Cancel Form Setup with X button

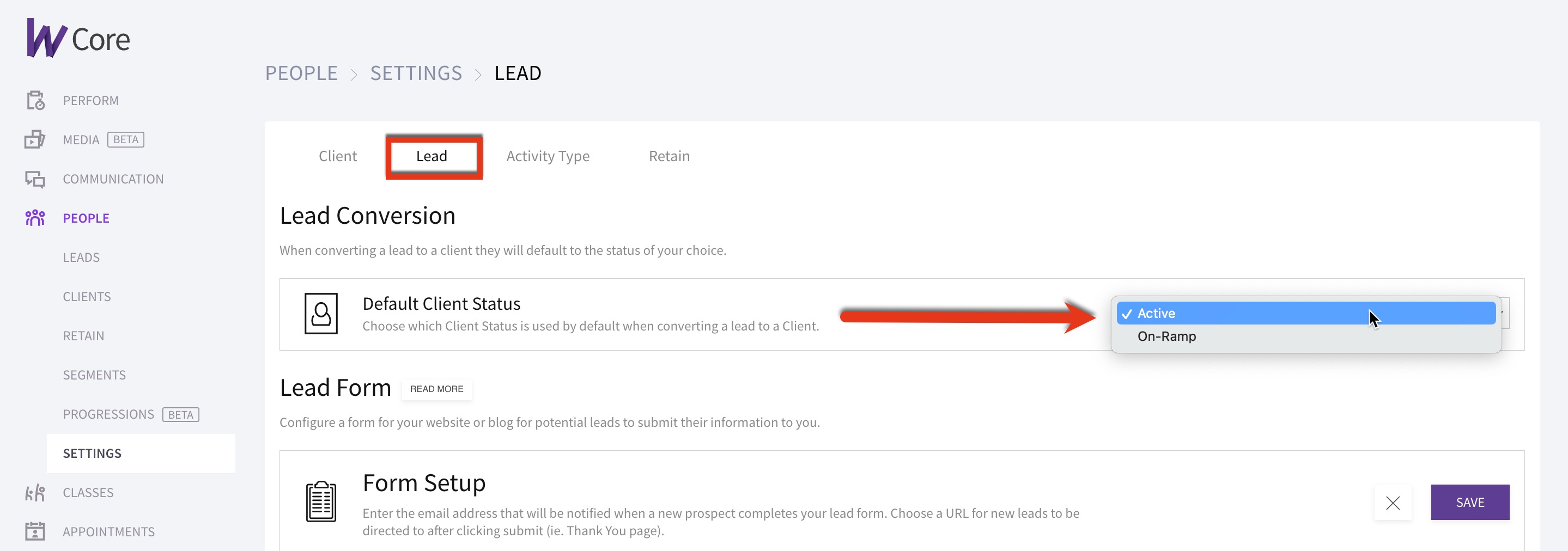(1393, 503)
